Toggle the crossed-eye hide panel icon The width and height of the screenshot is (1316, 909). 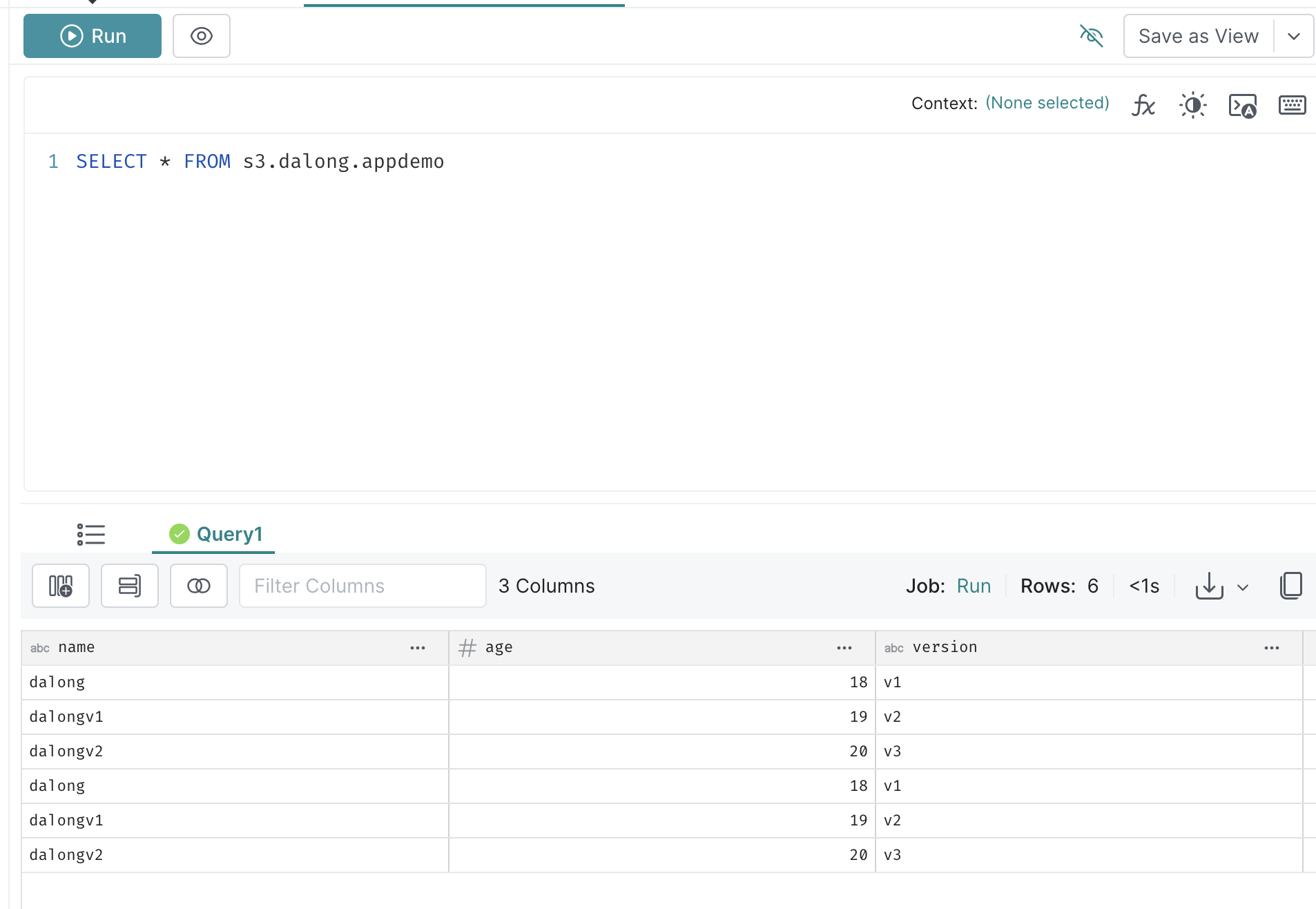click(1092, 36)
